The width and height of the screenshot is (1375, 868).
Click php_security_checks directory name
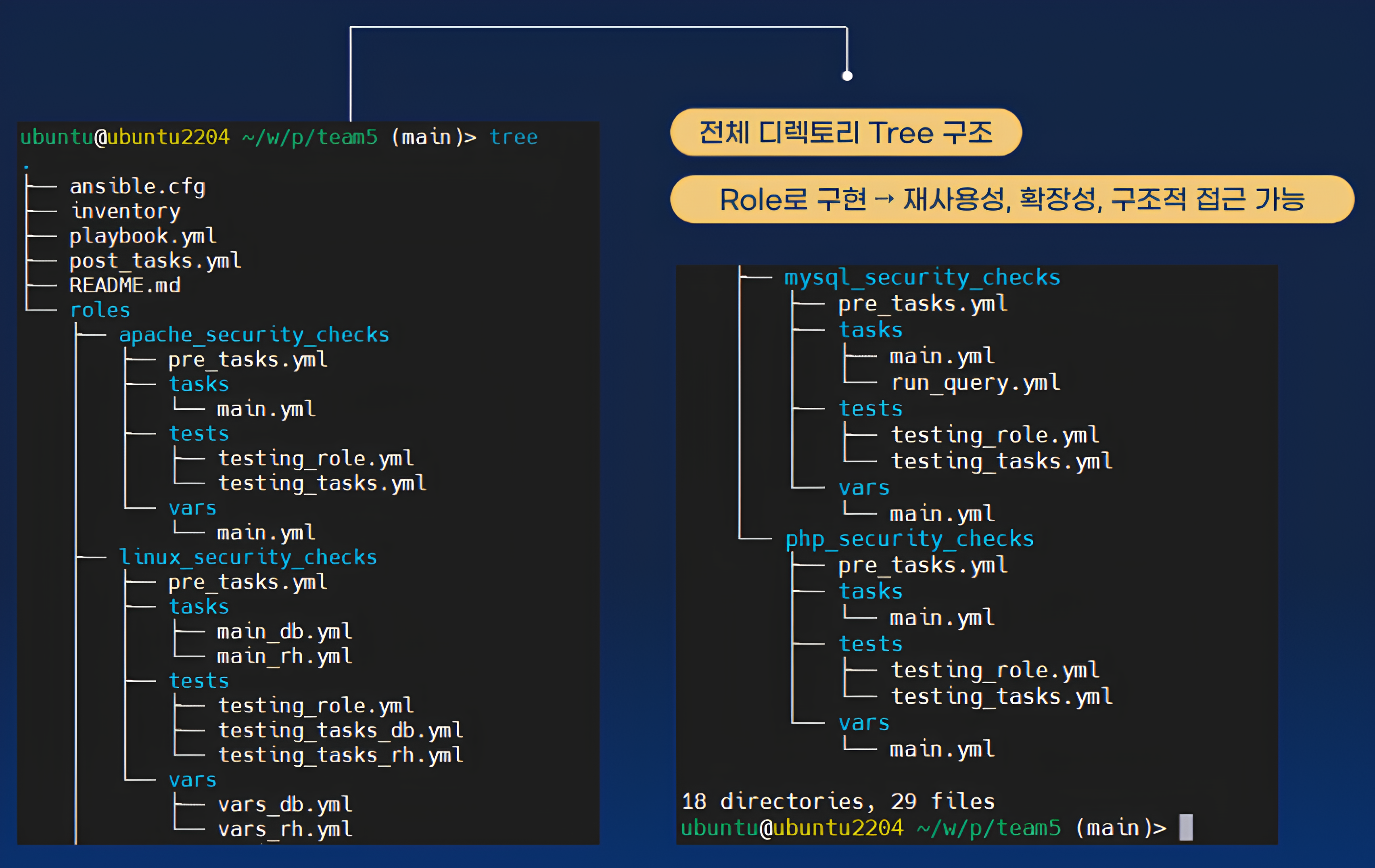click(x=910, y=539)
